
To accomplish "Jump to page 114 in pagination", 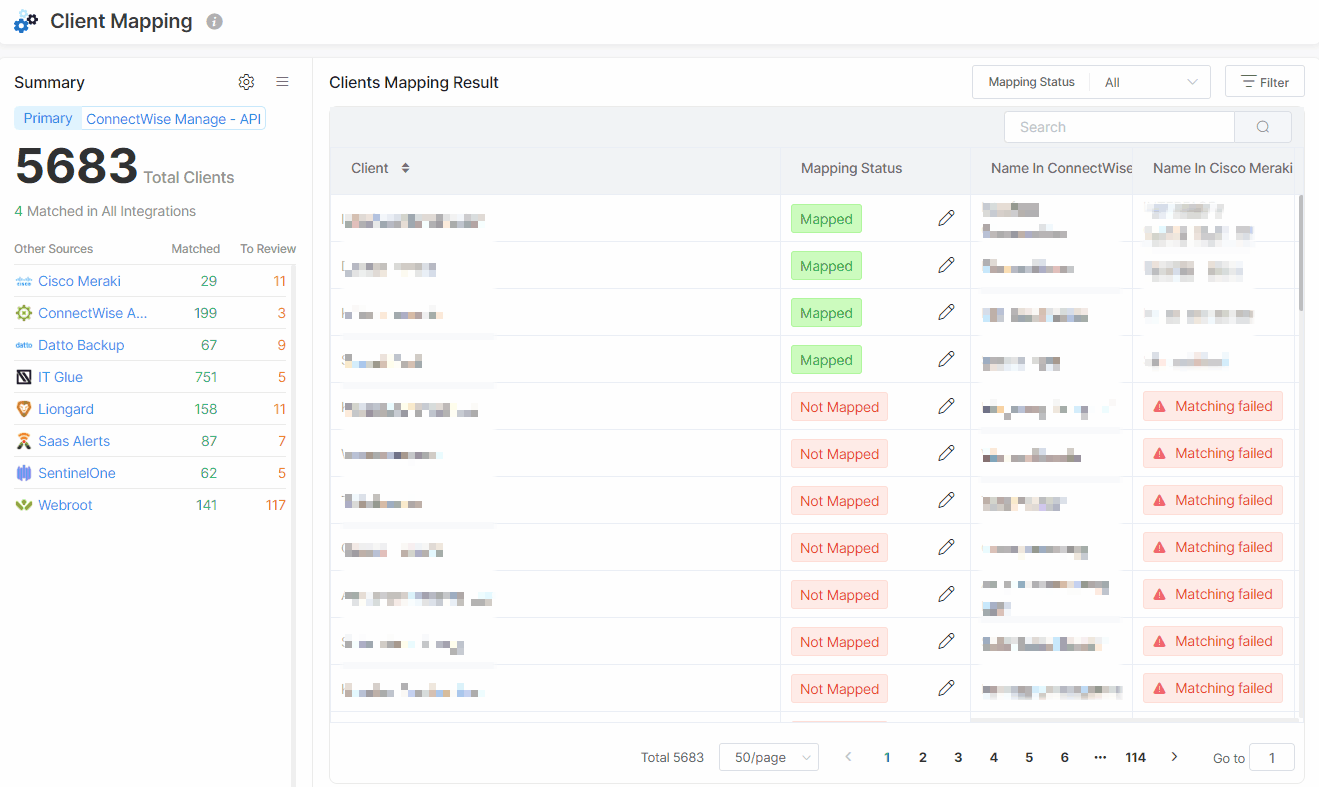I will point(1135,757).
